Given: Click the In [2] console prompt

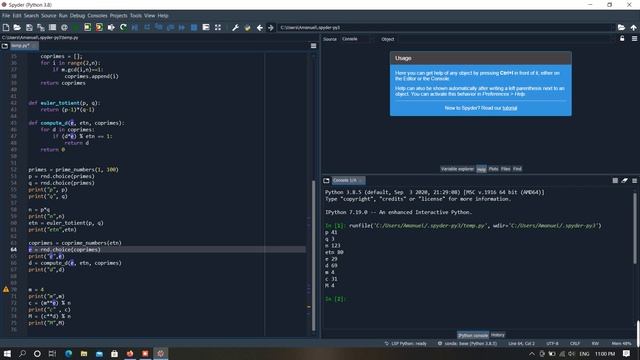Looking at the screenshot, I should [336, 299].
